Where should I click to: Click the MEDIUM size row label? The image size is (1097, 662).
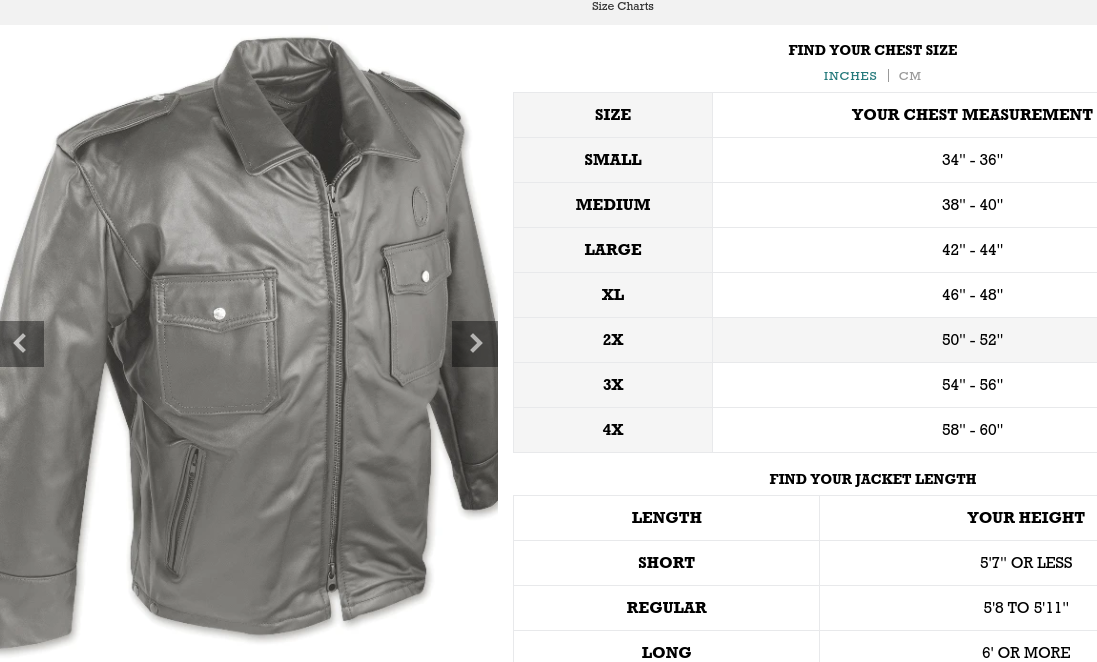tap(613, 205)
